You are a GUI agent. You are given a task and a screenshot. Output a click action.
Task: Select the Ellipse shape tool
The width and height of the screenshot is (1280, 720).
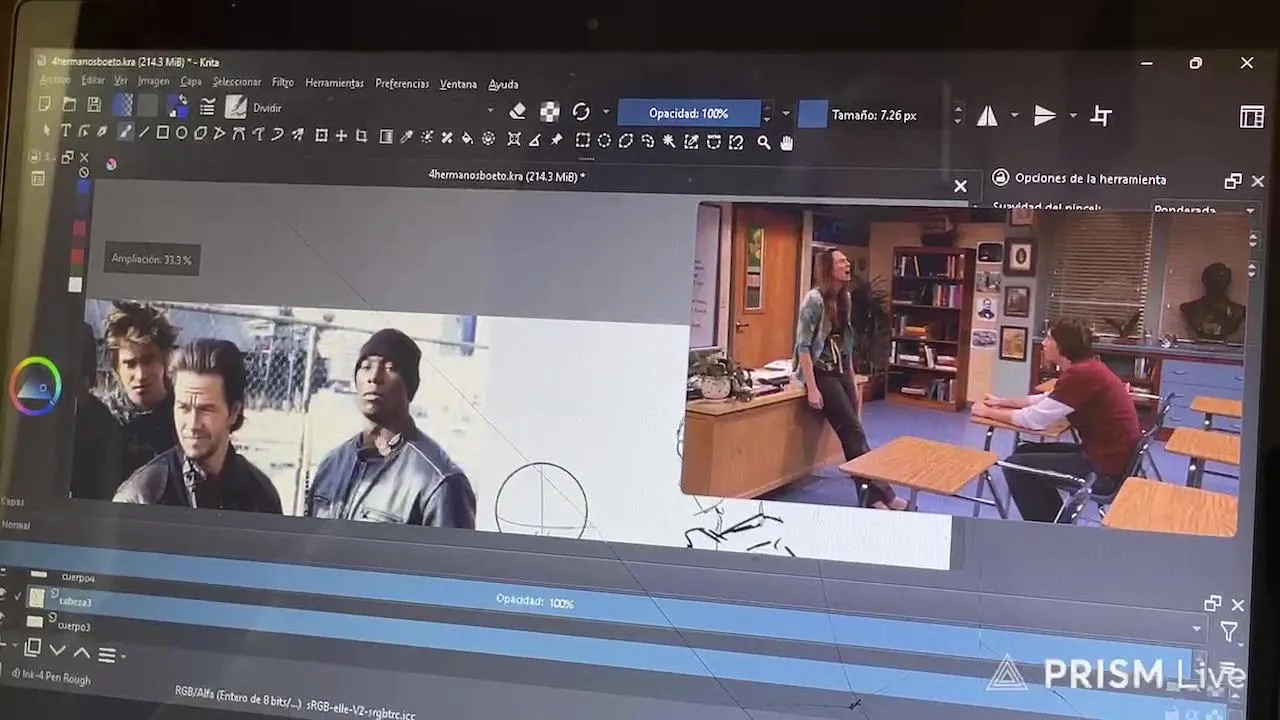(181, 133)
